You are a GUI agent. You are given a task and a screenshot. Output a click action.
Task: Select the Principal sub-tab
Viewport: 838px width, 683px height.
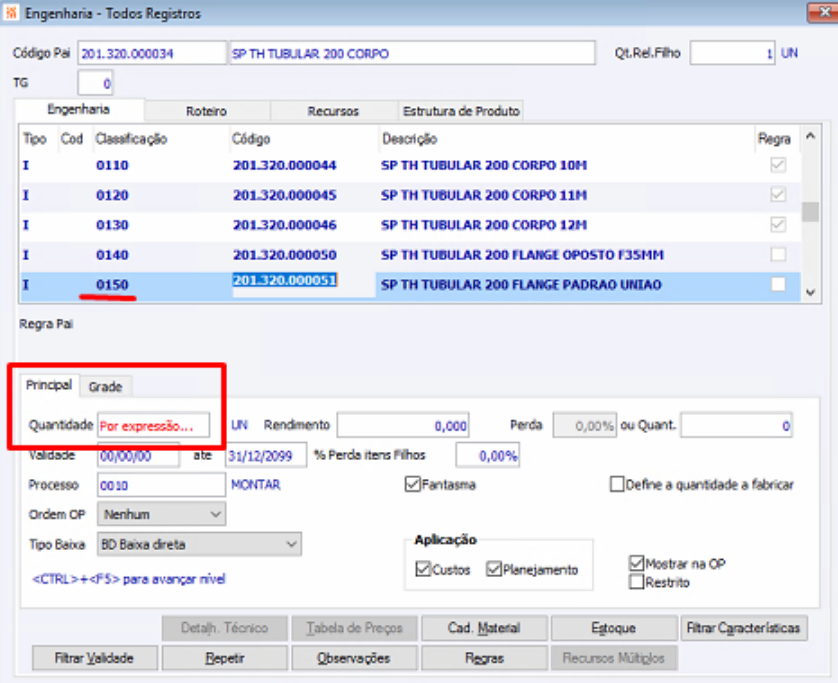tap(49, 385)
